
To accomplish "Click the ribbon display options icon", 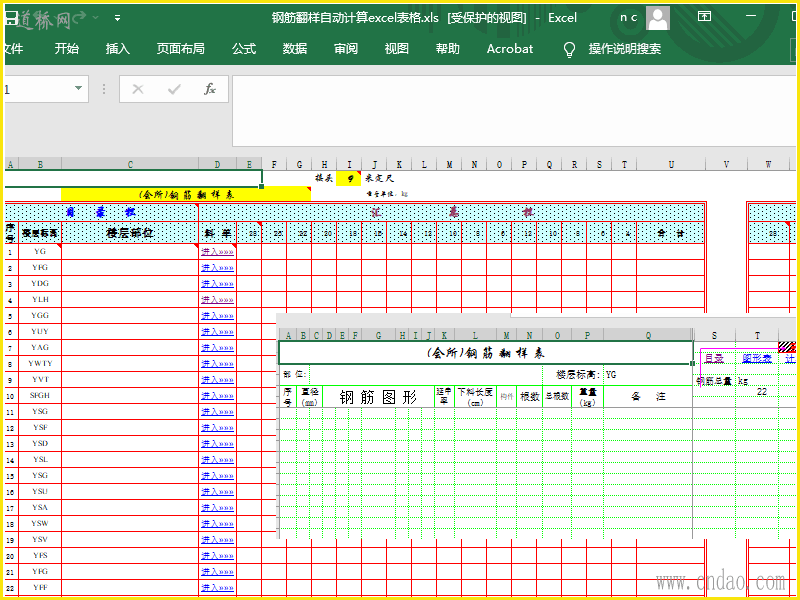I will coord(704,17).
